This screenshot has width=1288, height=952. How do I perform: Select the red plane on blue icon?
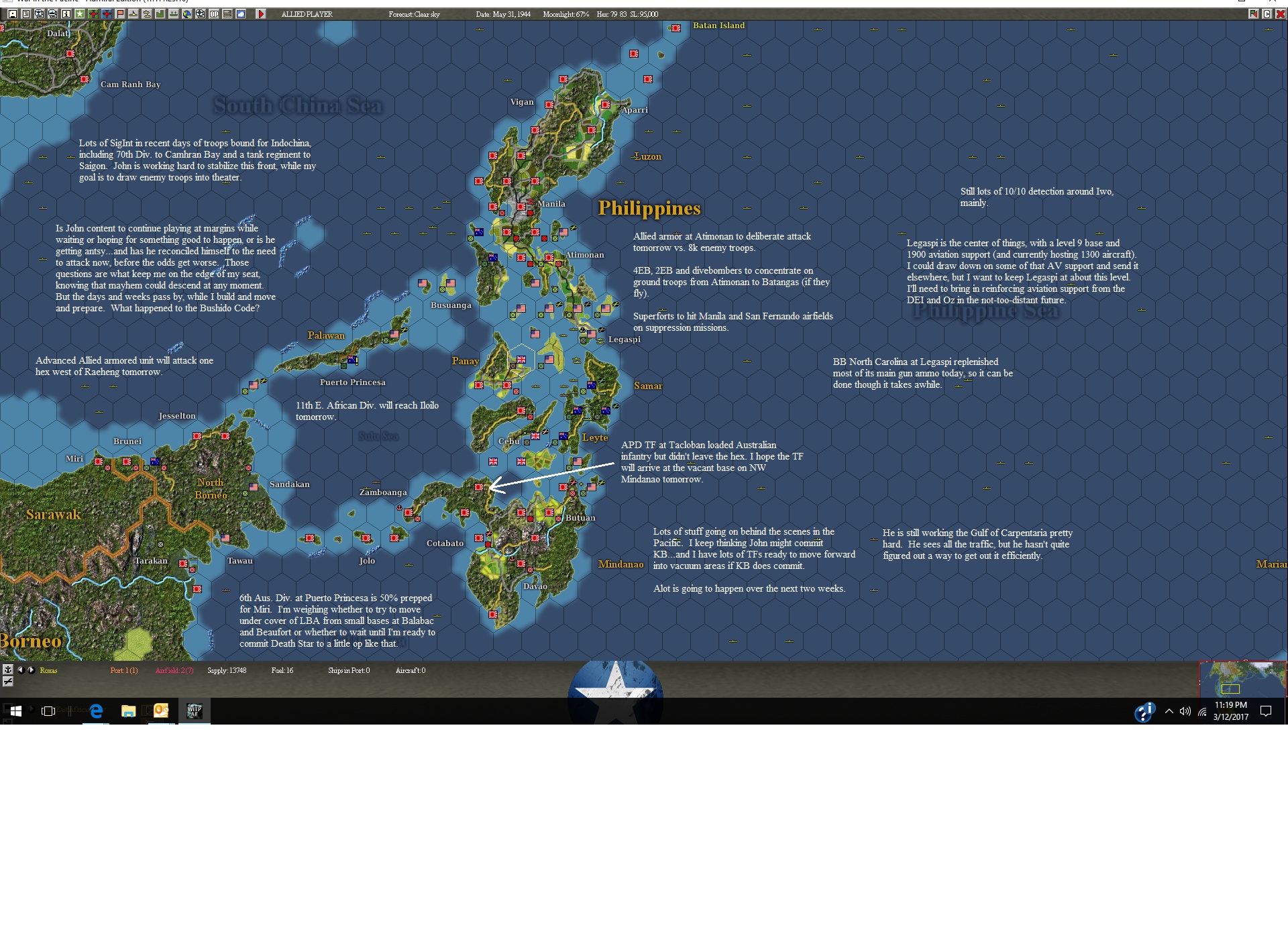coord(107,14)
